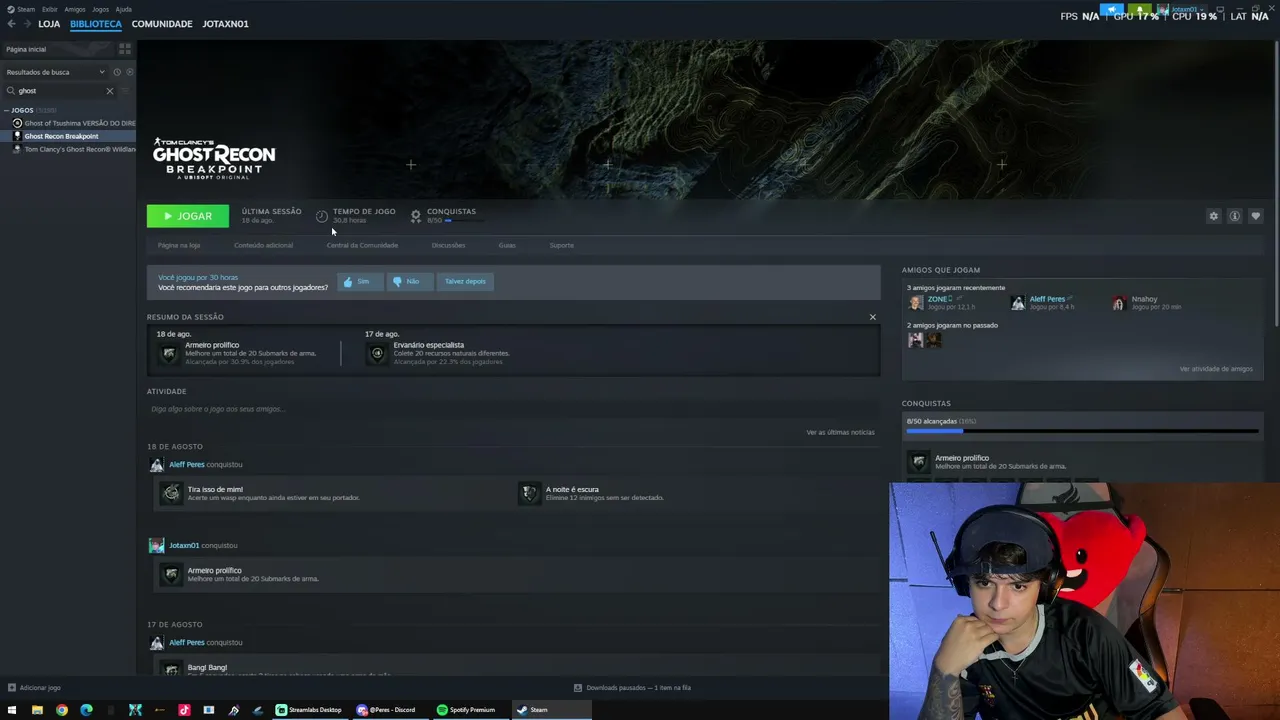
Task: Click the 'Adicionar jogo' button
Action: [x=35, y=688]
